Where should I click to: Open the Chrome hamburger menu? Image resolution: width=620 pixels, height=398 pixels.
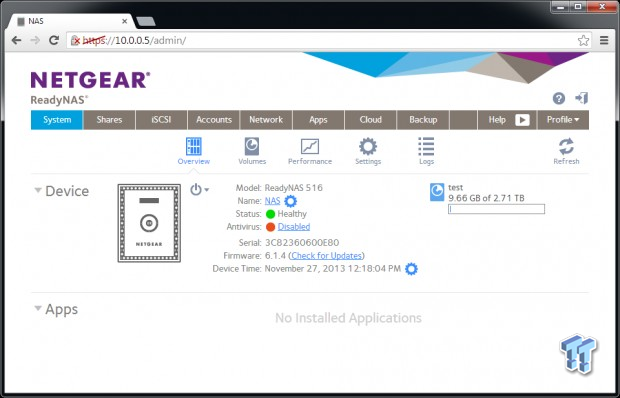pos(604,40)
